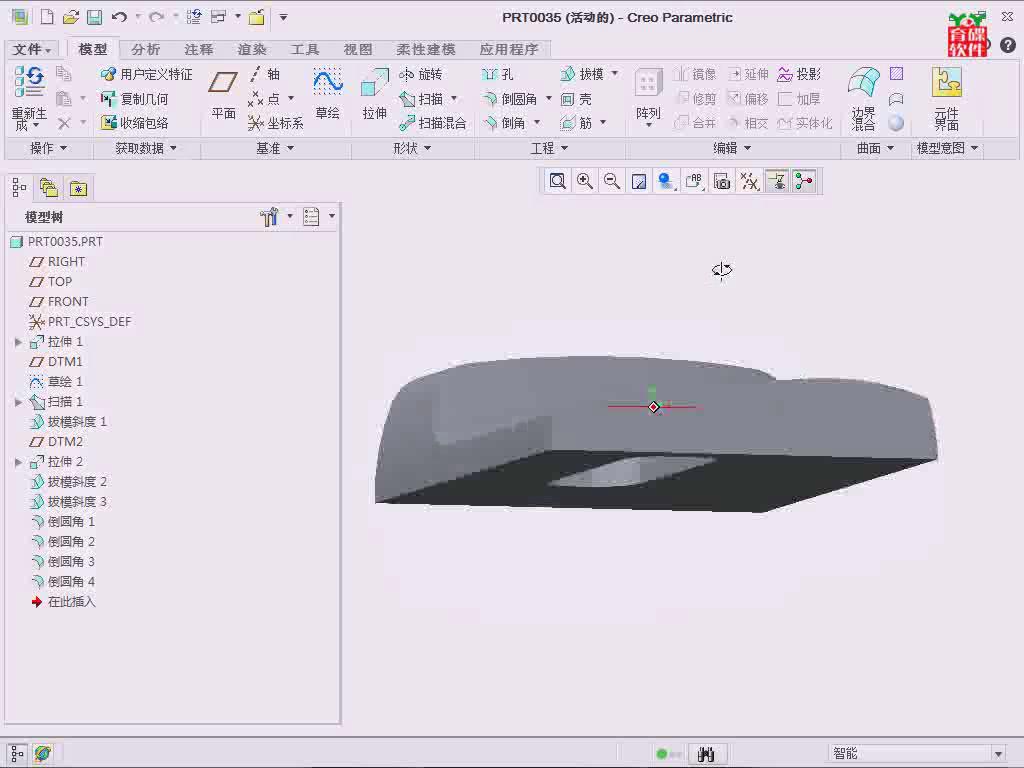
Task: Toggle model tree display in status bar
Action: pos(17,754)
